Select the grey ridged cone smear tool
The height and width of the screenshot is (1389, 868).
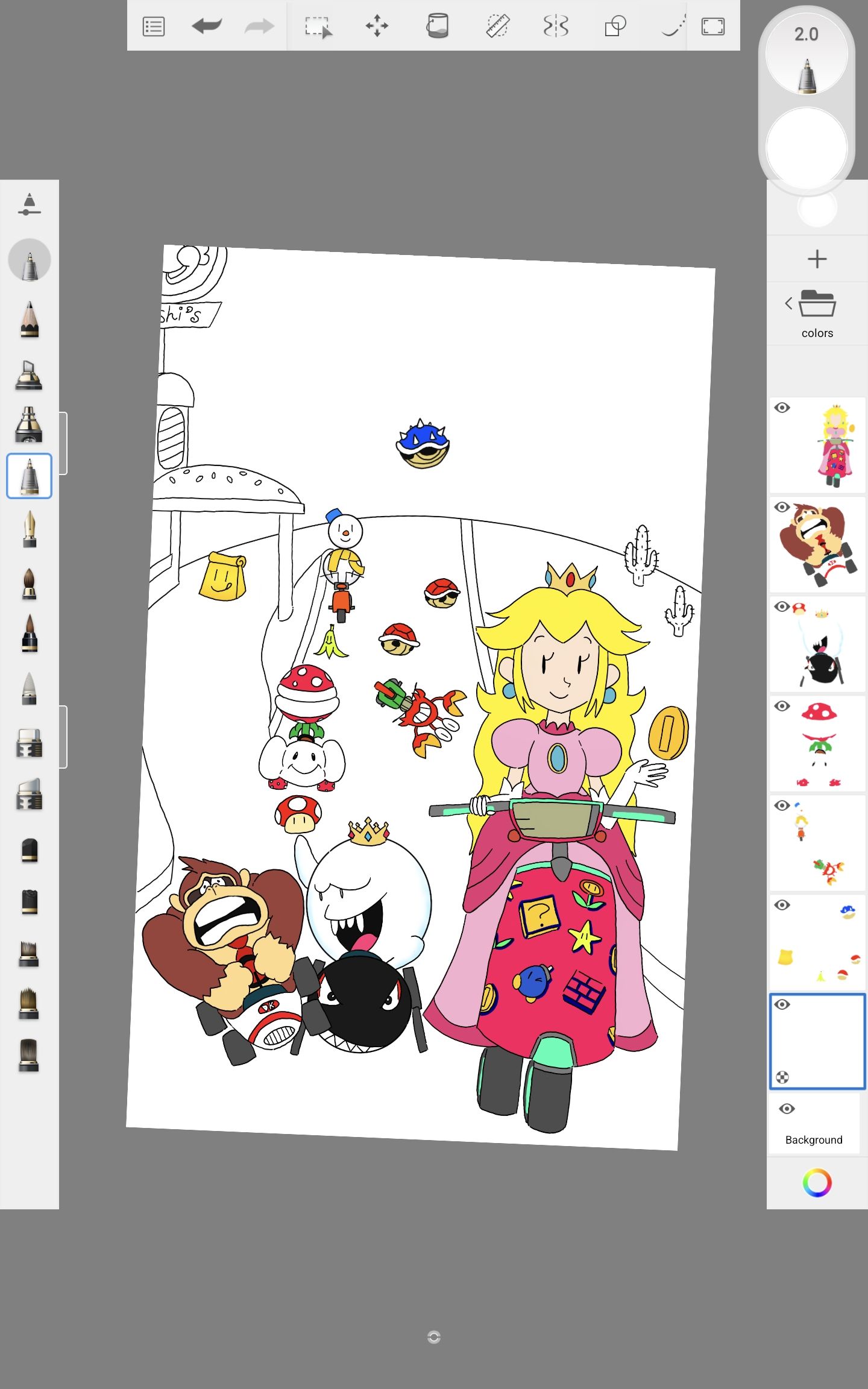click(30, 688)
